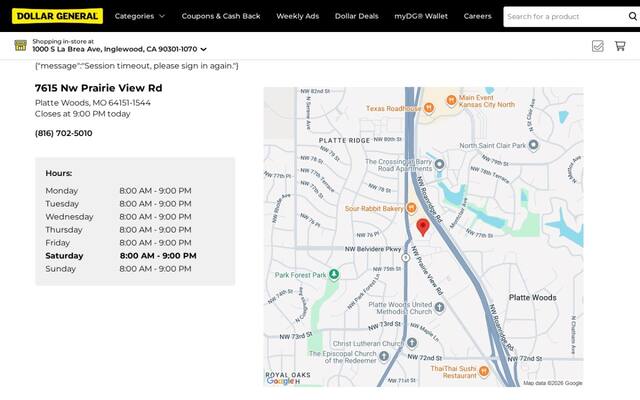Go to Weekly Ads
This screenshot has height=400, width=640.
click(298, 16)
